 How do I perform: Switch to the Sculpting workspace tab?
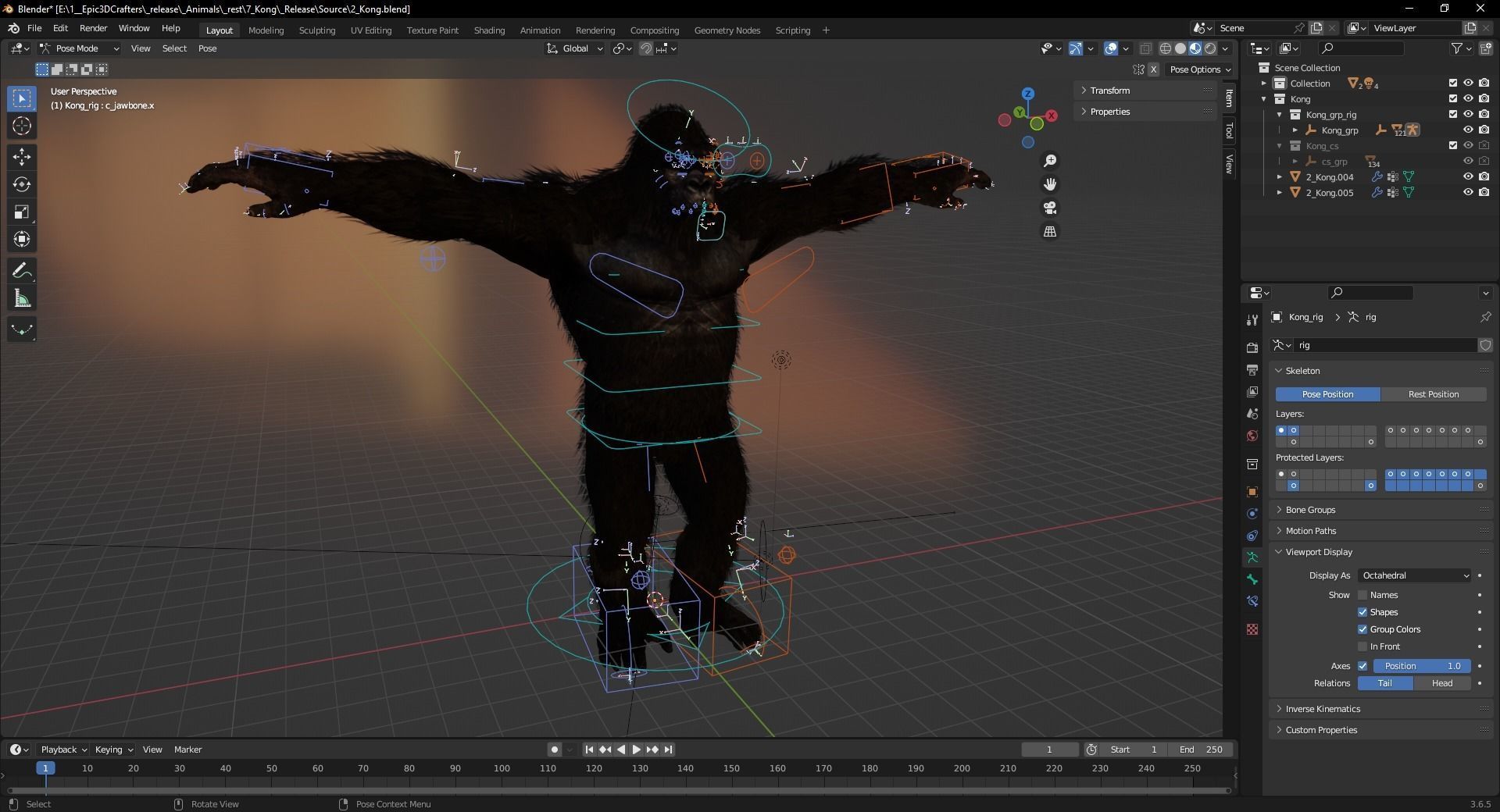click(x=317, y=30)
